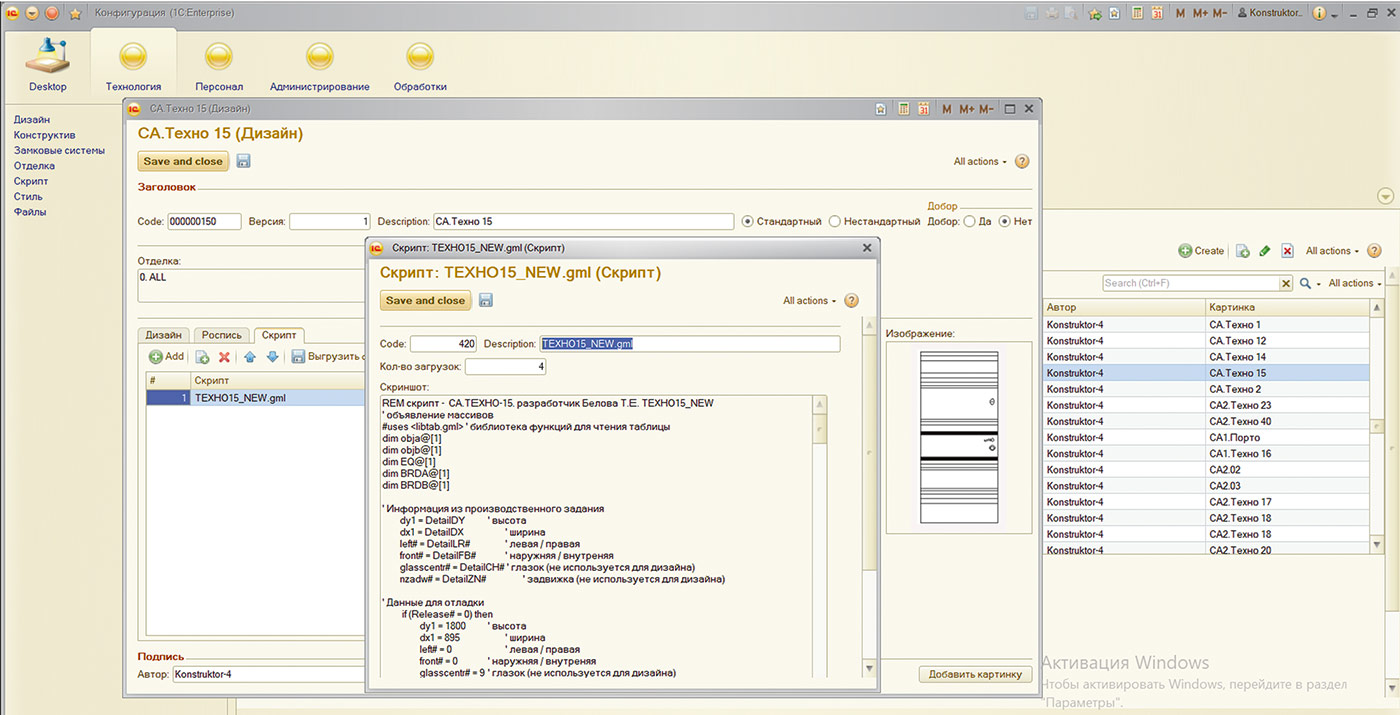Screen dimensions: 1400x715
Task: Open the calendar icon in the main title bar
Action: (x=1156, y=13)
